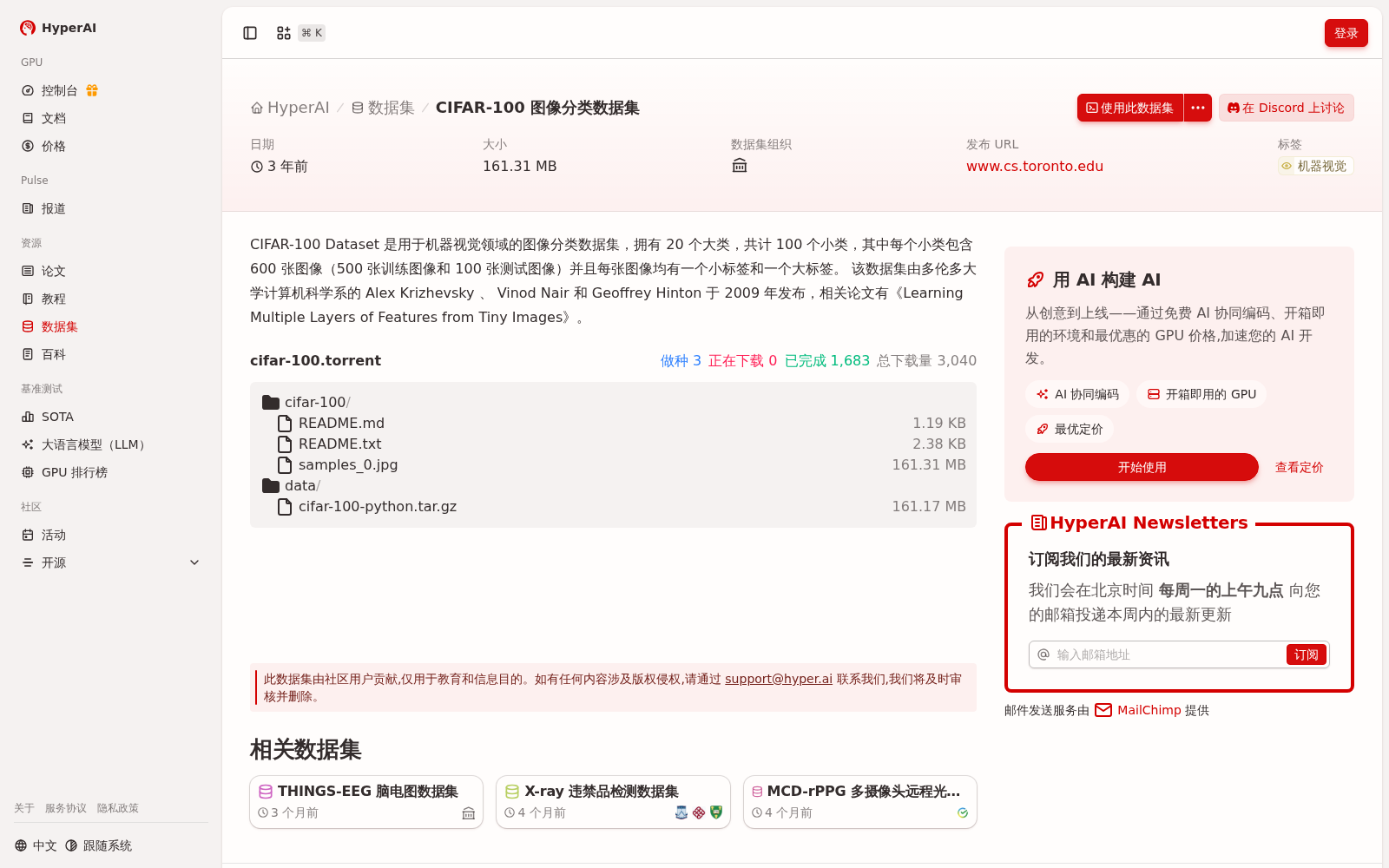Click the 已完成 1,683 stat
The width and height of the screenshot is (1389, 868).
(827, 360)
